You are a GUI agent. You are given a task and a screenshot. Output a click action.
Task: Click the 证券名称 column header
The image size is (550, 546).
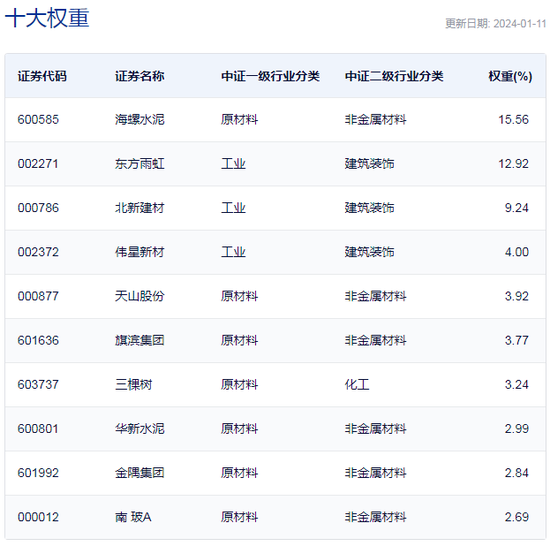[140, 76]
